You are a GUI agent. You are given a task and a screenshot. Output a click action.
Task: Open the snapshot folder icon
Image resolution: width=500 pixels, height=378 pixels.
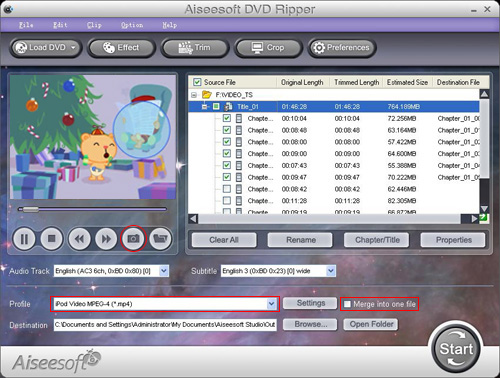161,239
